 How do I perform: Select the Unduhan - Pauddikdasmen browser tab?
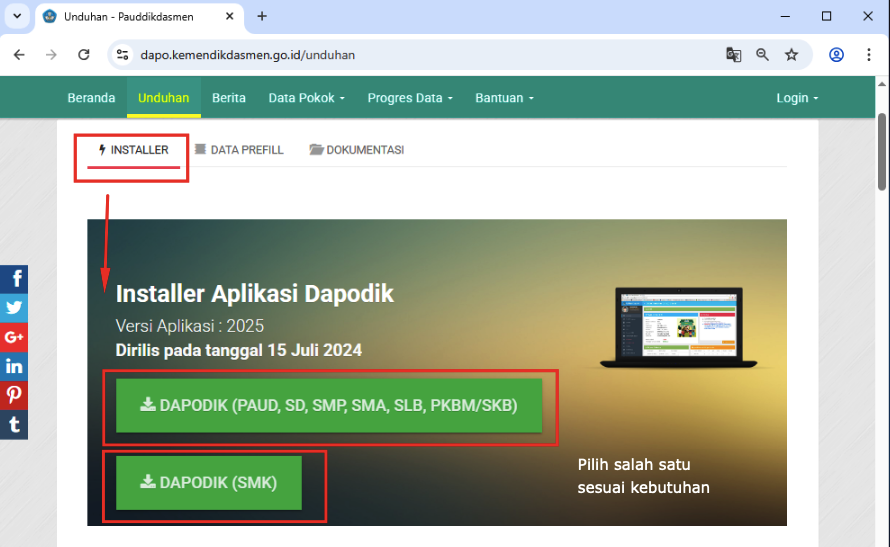pos(140,17)
